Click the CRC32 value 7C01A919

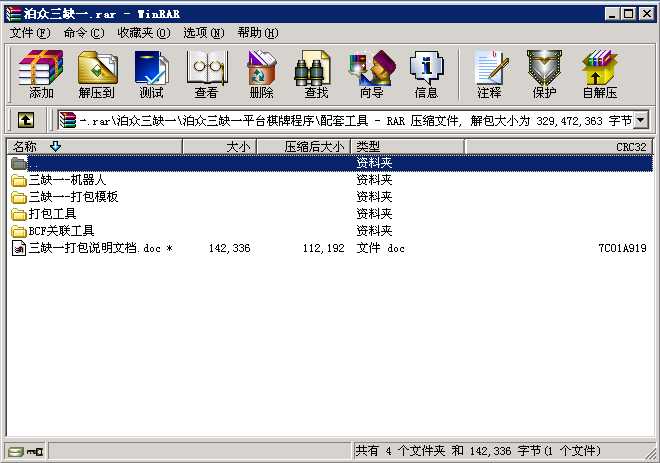point(623,248)
